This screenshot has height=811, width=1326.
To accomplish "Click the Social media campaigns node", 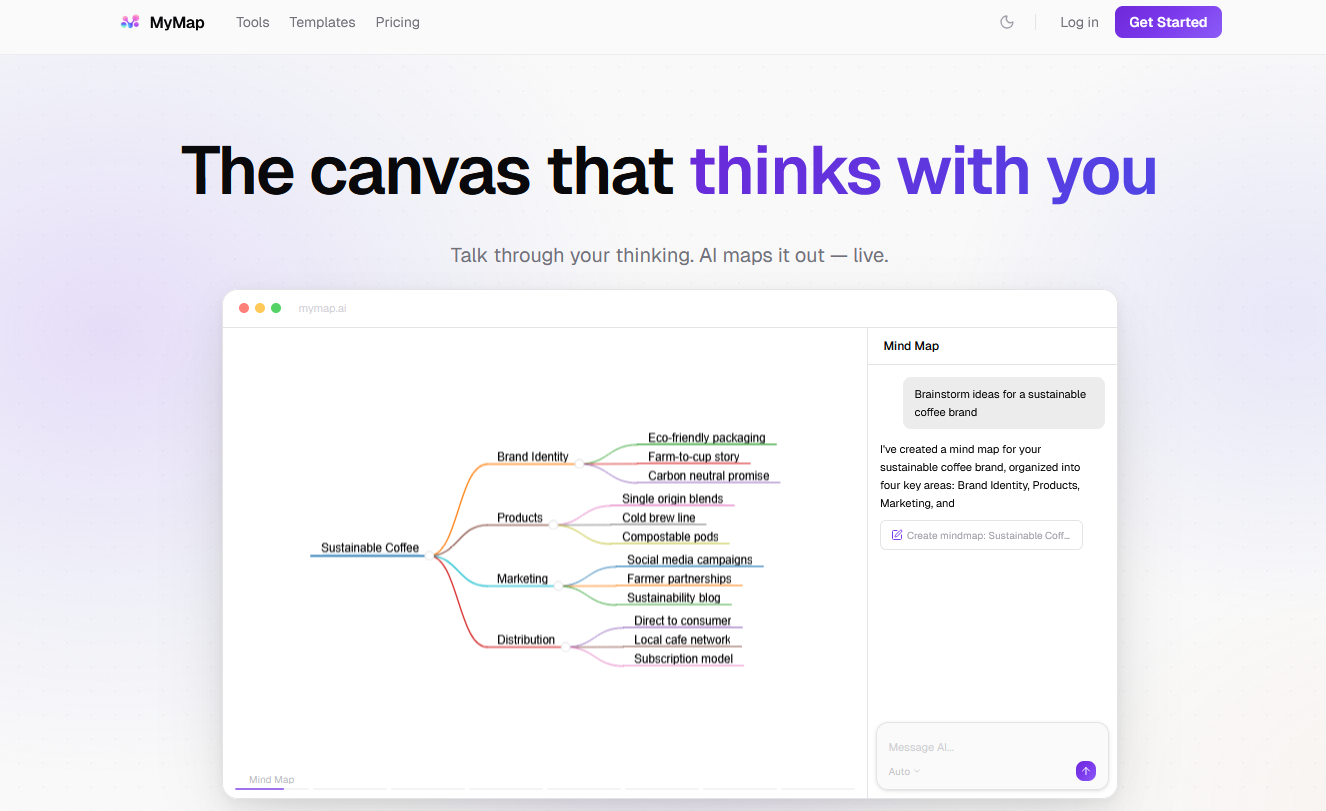I will point(690,559).
